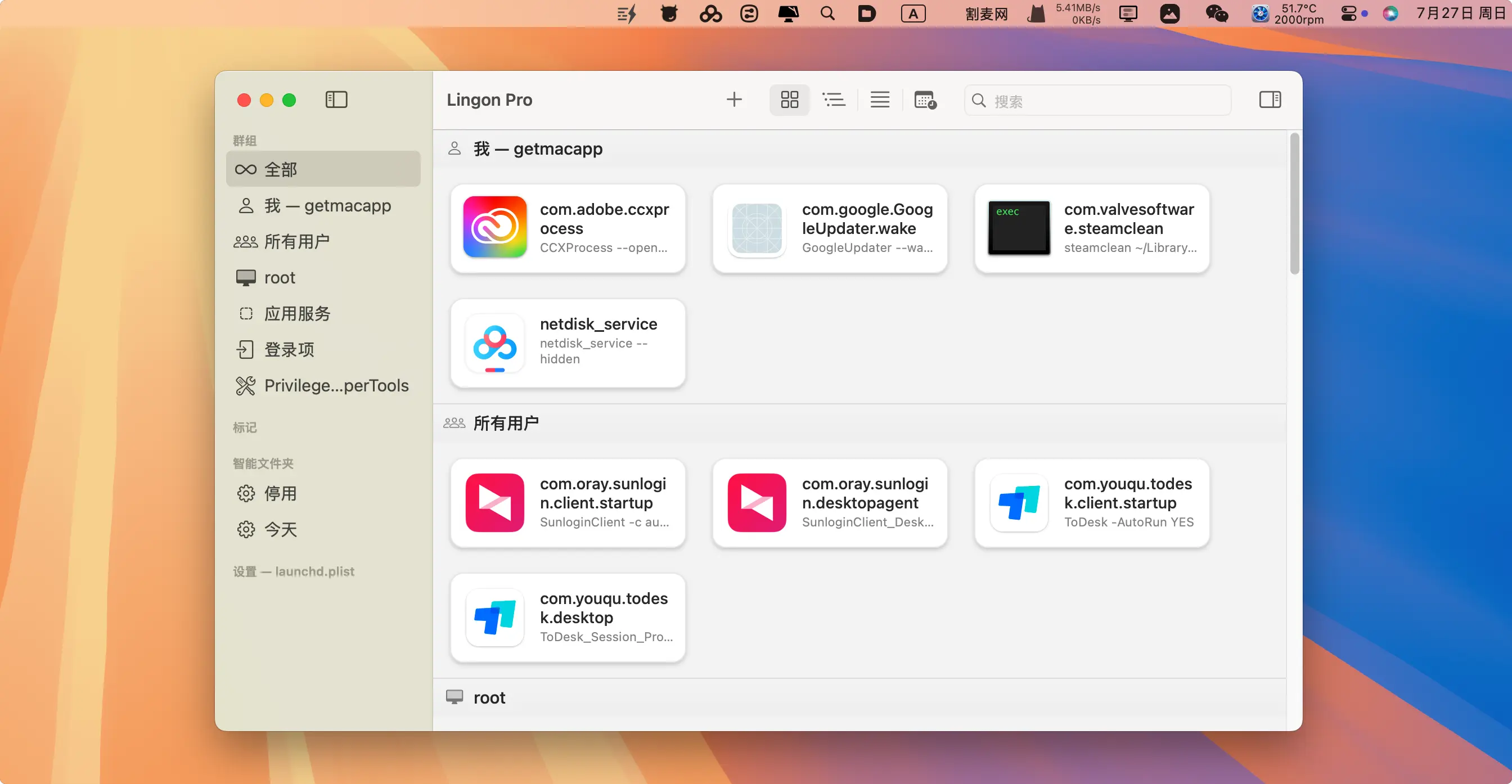
Task: Click the 我 — getmacapp section header
Action: pos(859,149)
